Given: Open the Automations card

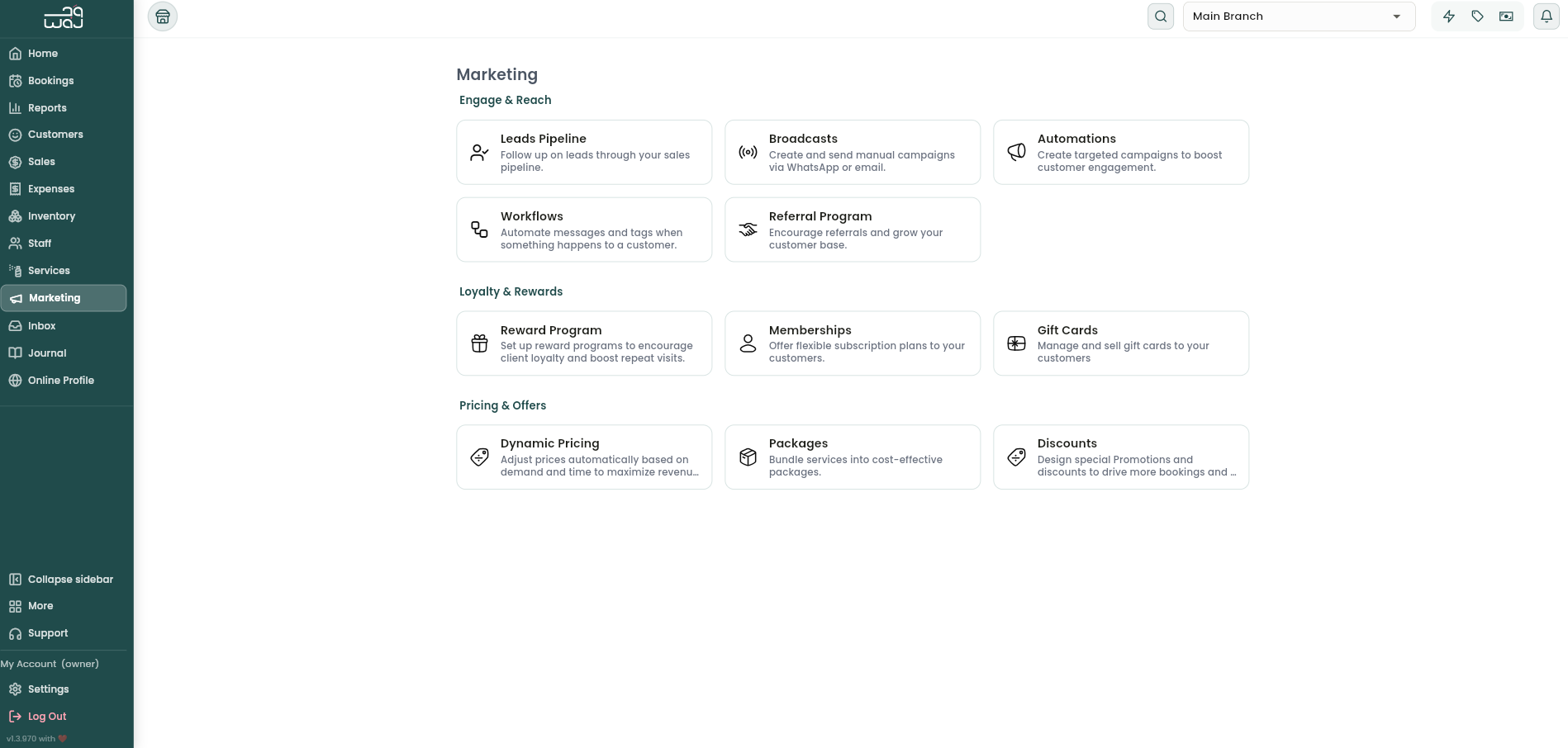Looking at the screenshot, I should 1121,153.
